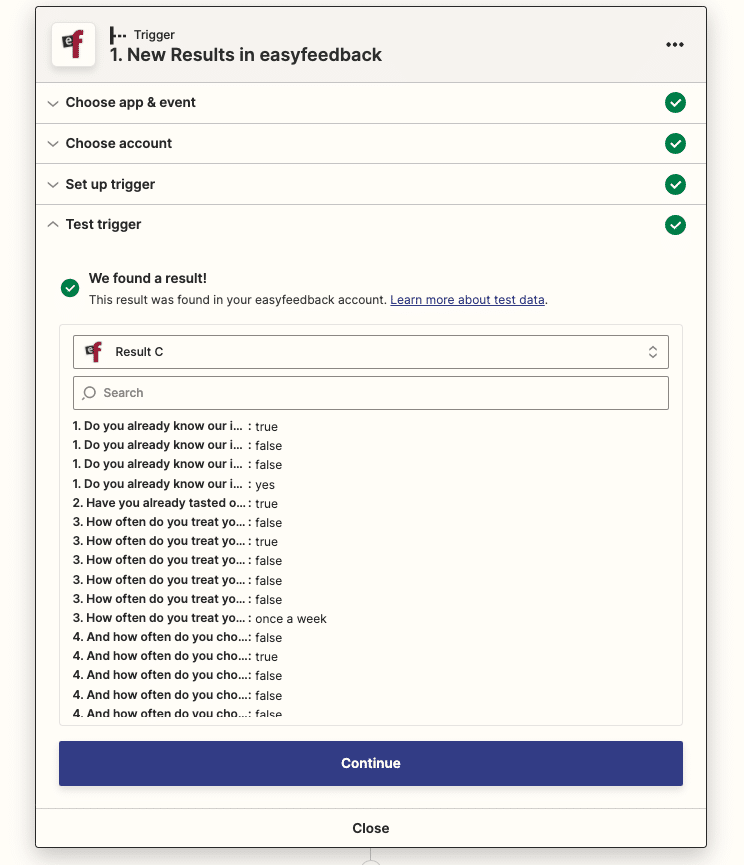Click inside the Search field

370,392
